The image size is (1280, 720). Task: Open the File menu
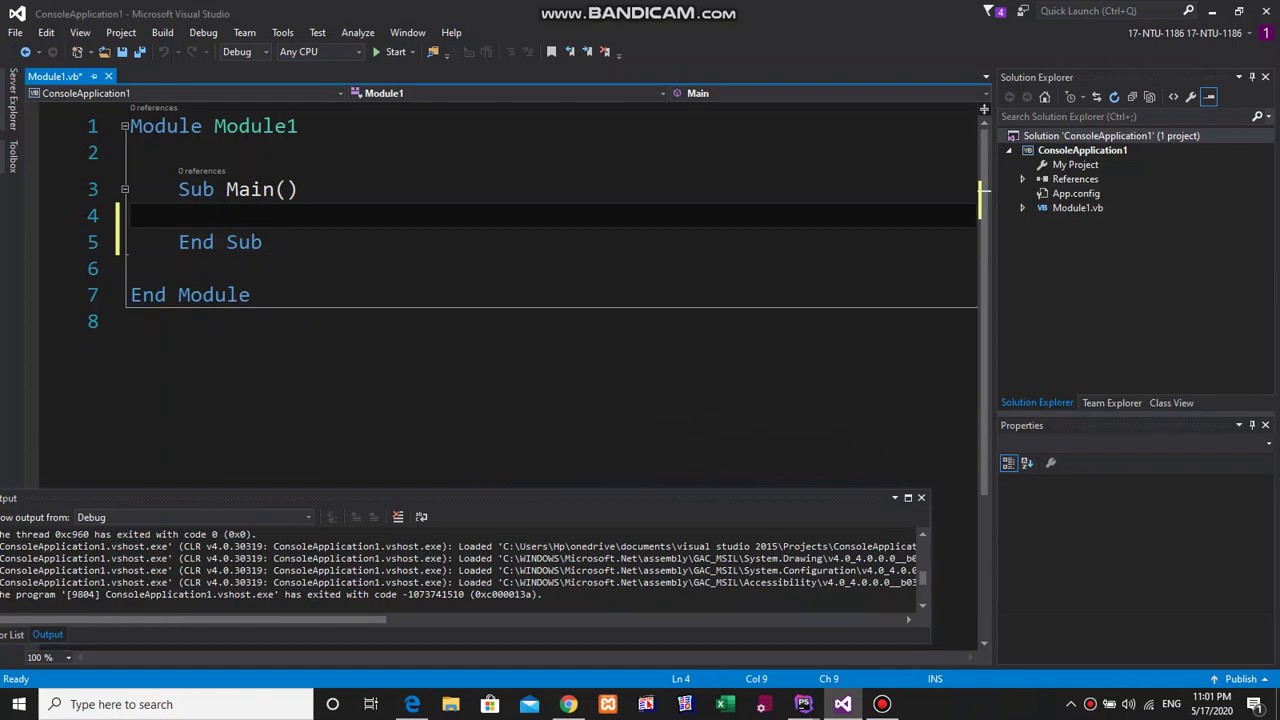pyautogui.click(x=15, y=32)
